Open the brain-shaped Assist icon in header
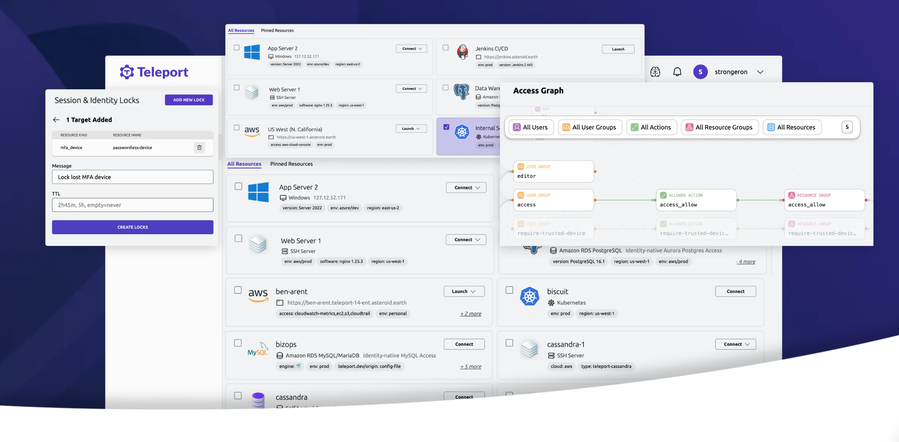 (656, 72)
